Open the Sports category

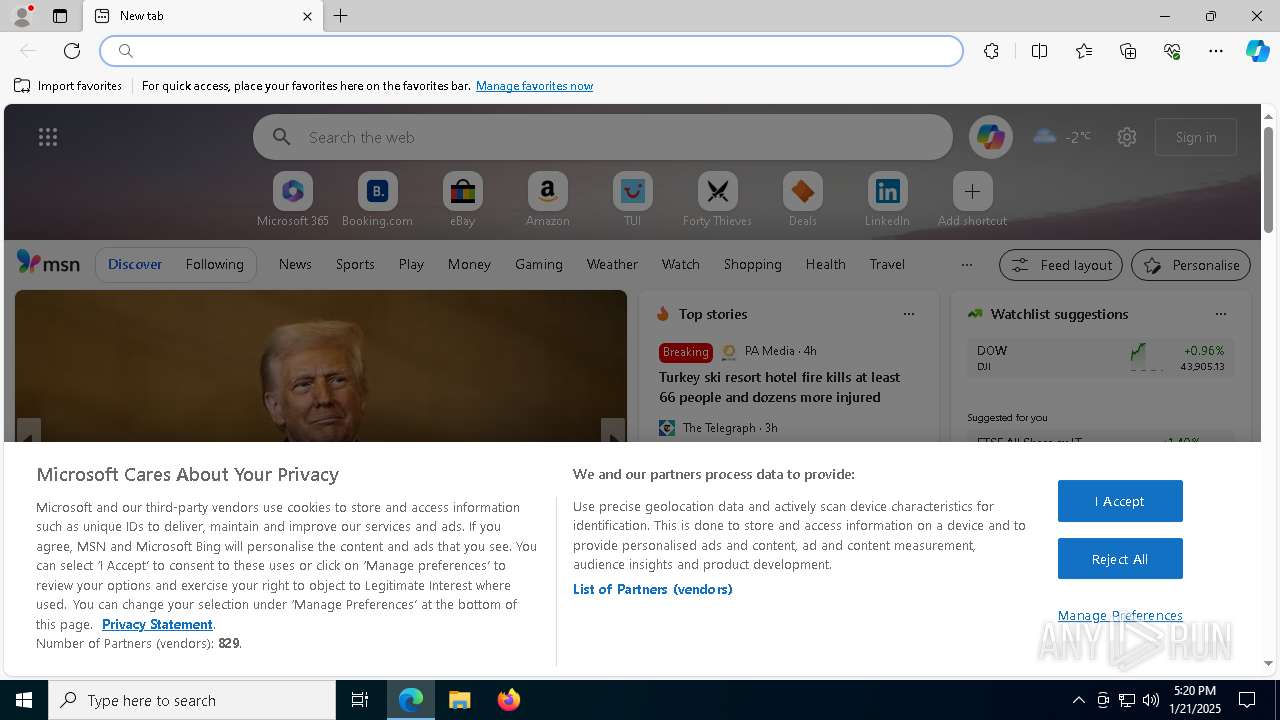coord(355,264)
